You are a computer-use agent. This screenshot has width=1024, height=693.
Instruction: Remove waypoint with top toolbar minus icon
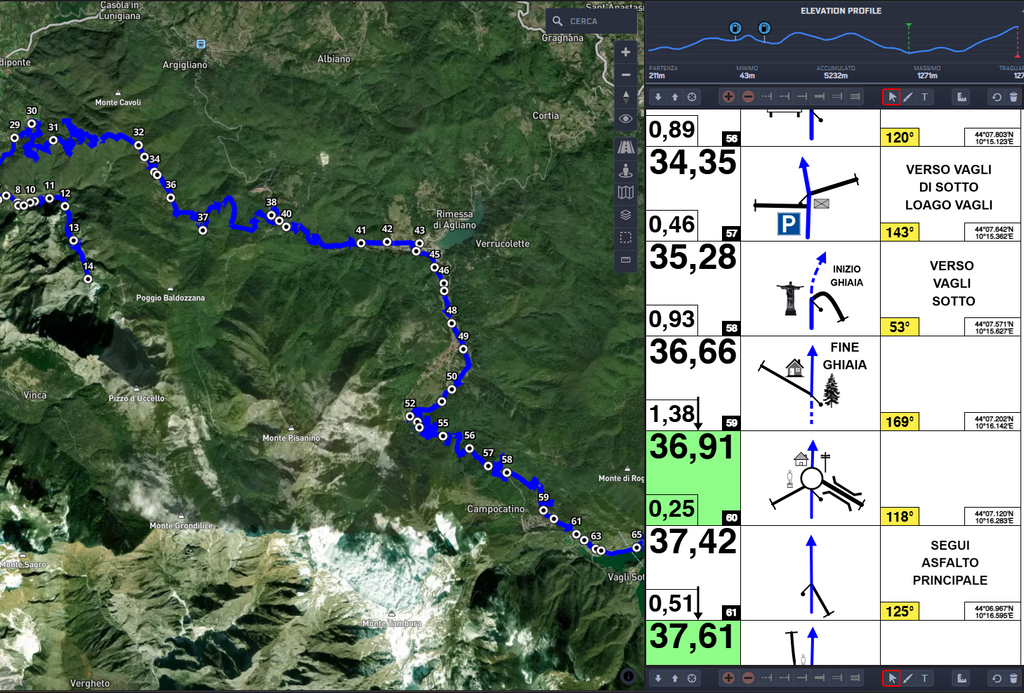pyautogui.click(x=748, y=97)
